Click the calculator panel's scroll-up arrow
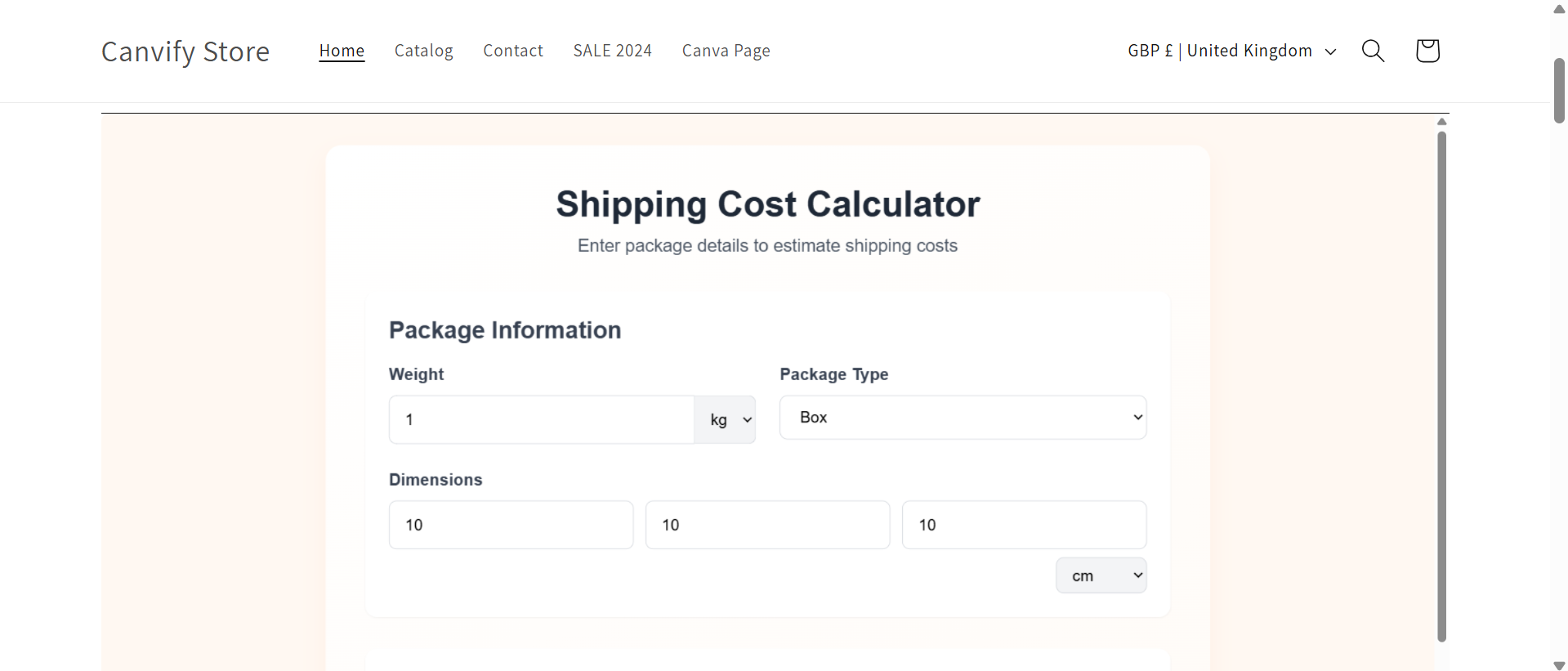Viewport: 1568px width, 671px height. point(1441,122)
